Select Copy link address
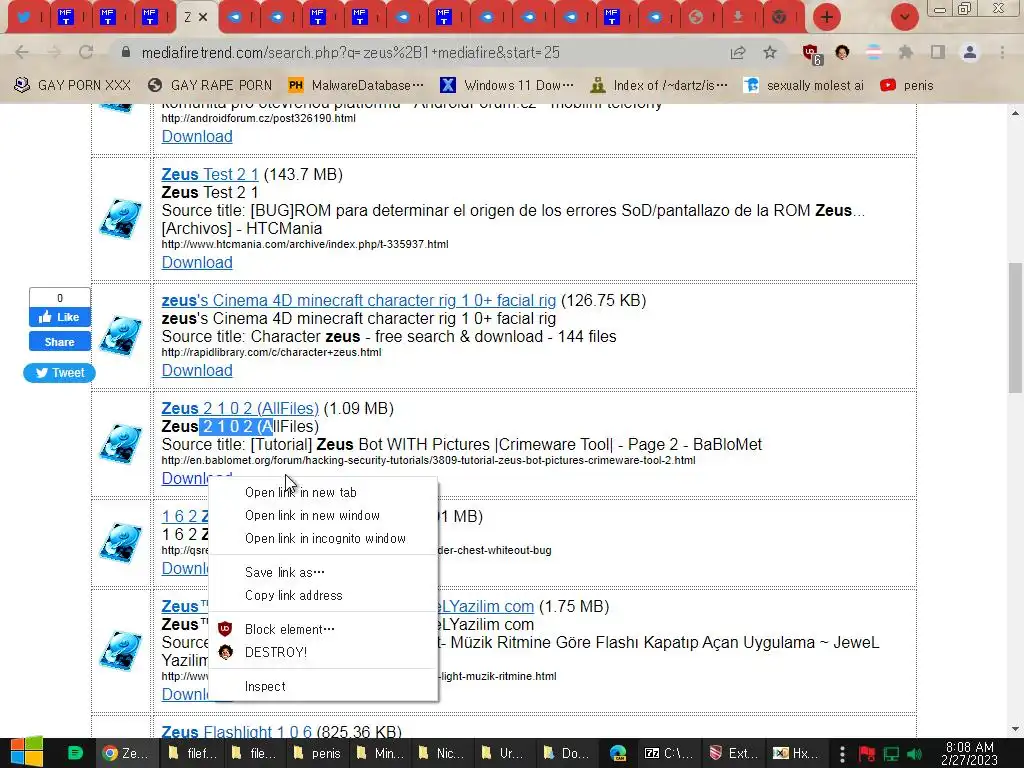This screenshot has height=768, width=1024. [323, 595]
